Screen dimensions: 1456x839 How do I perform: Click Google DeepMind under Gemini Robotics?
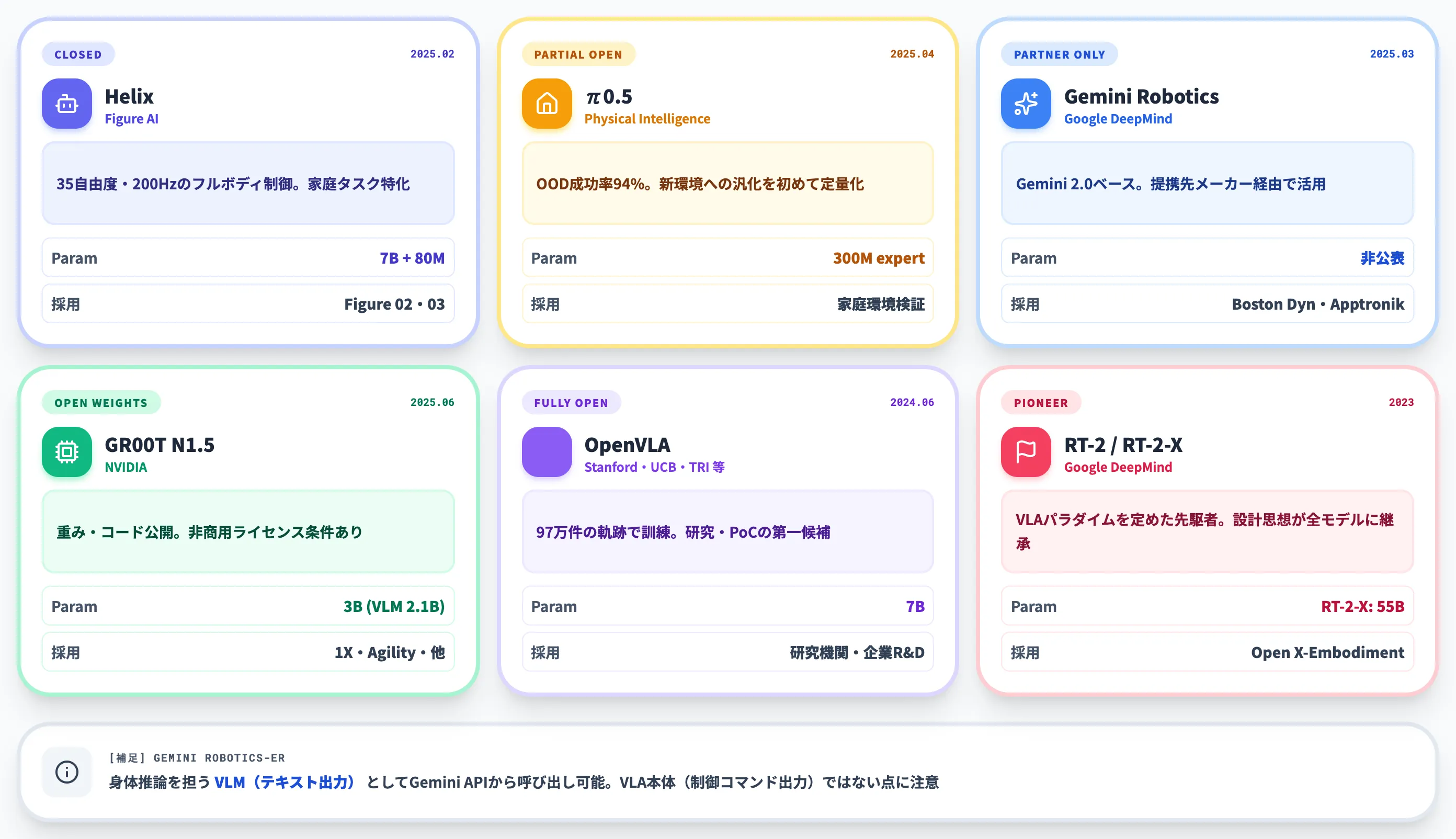1118,119
